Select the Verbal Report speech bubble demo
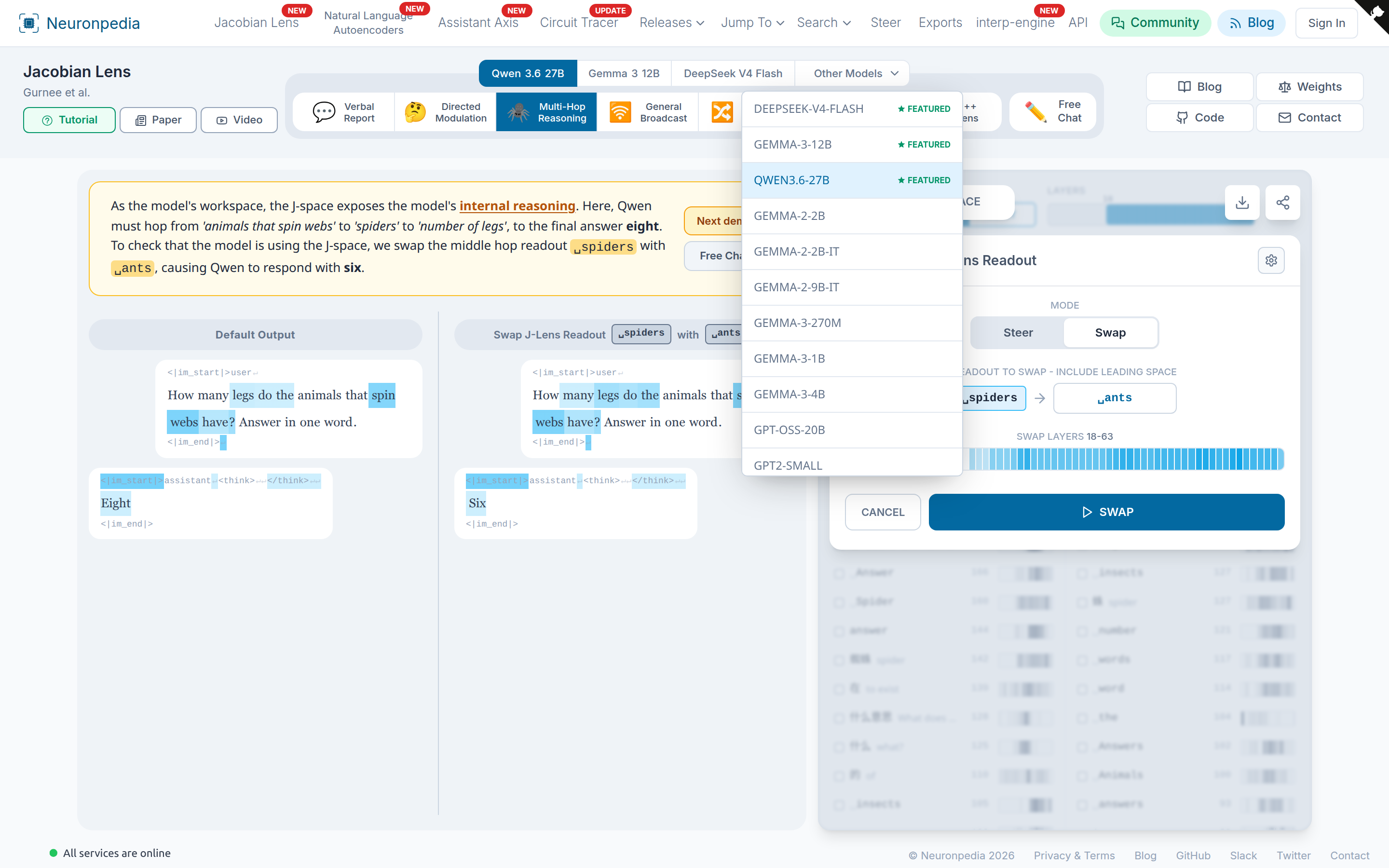 pyautogui.click(x=344, y=112)
